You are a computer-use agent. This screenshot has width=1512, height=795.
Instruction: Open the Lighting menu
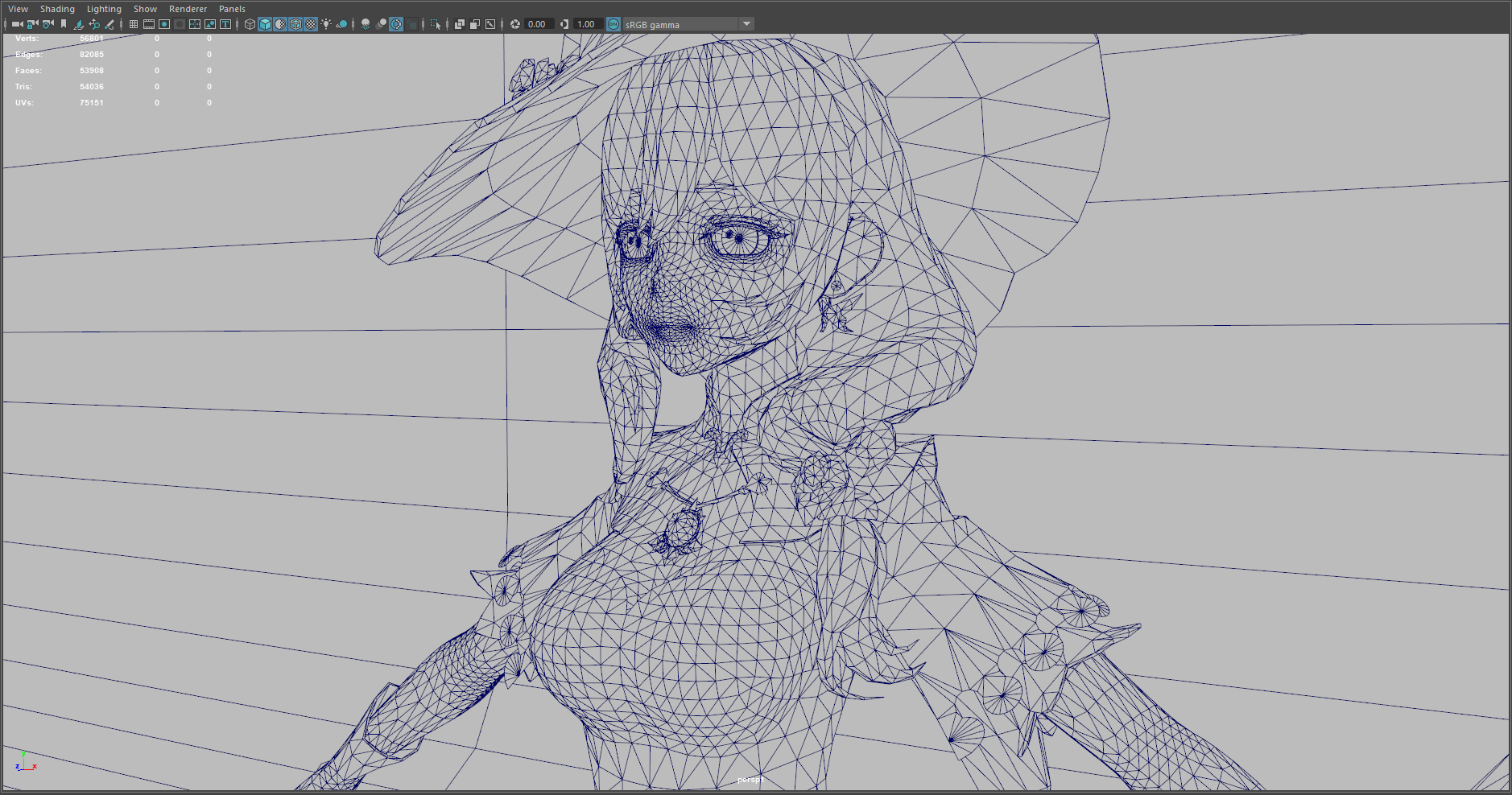(104, 9)
